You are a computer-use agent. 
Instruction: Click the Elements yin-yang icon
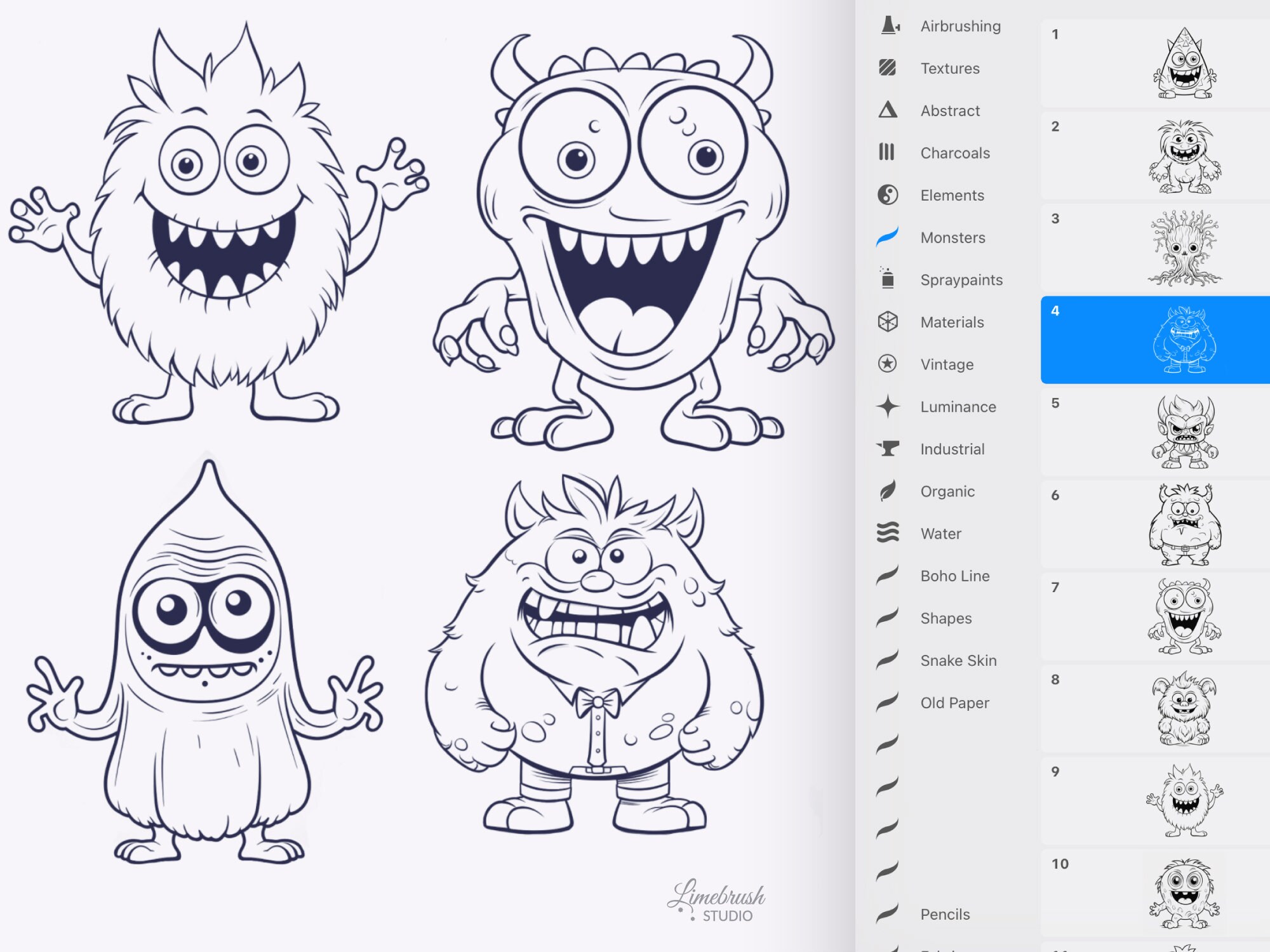(888, 195)
